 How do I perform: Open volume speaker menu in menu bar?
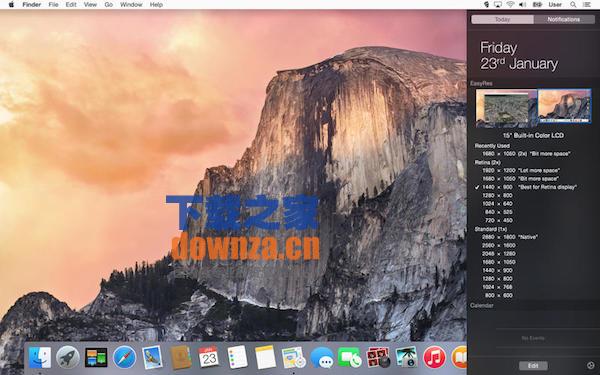click(x=522, y=5)
